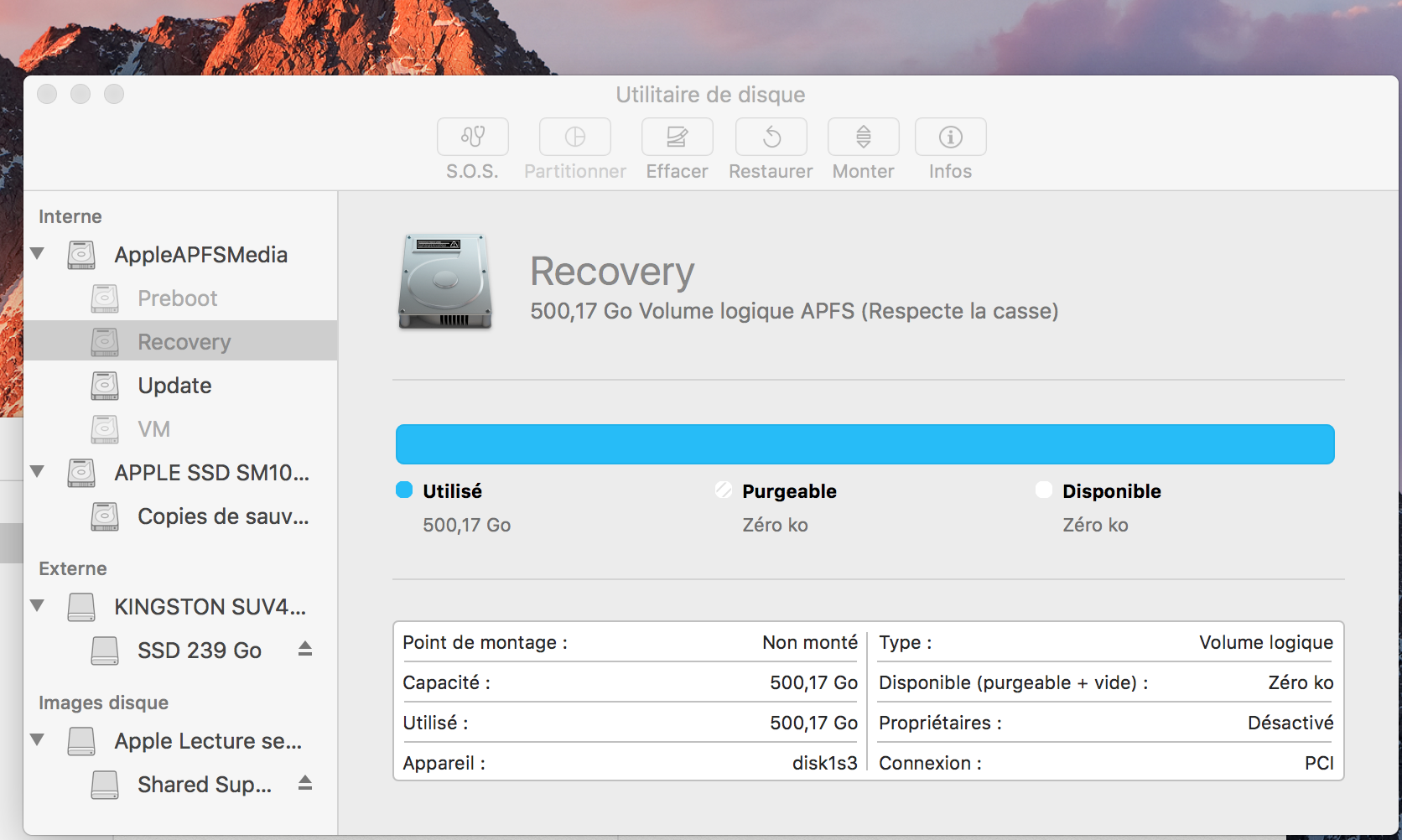Select the Update volume in sidebar
The width and height of the screenshot is (1402, 840).
point(174,386)
